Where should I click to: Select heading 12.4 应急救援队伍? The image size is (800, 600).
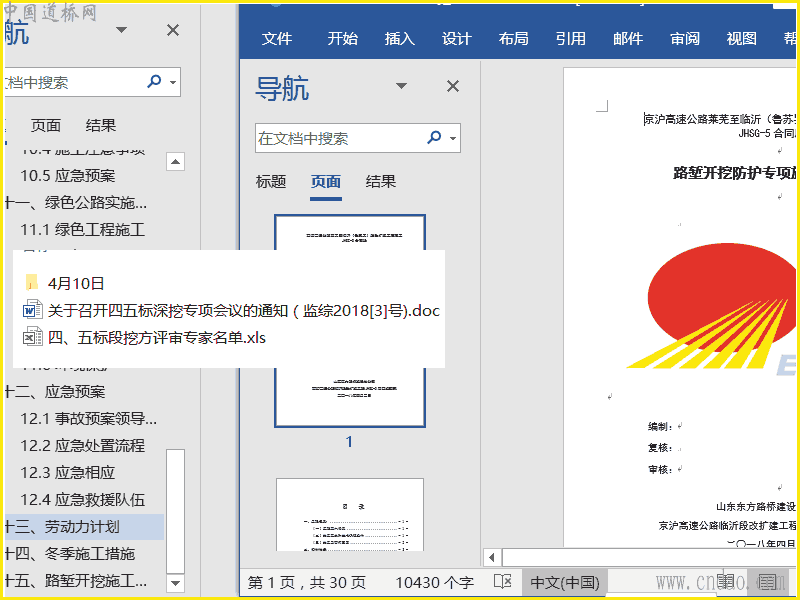point(83,499)
